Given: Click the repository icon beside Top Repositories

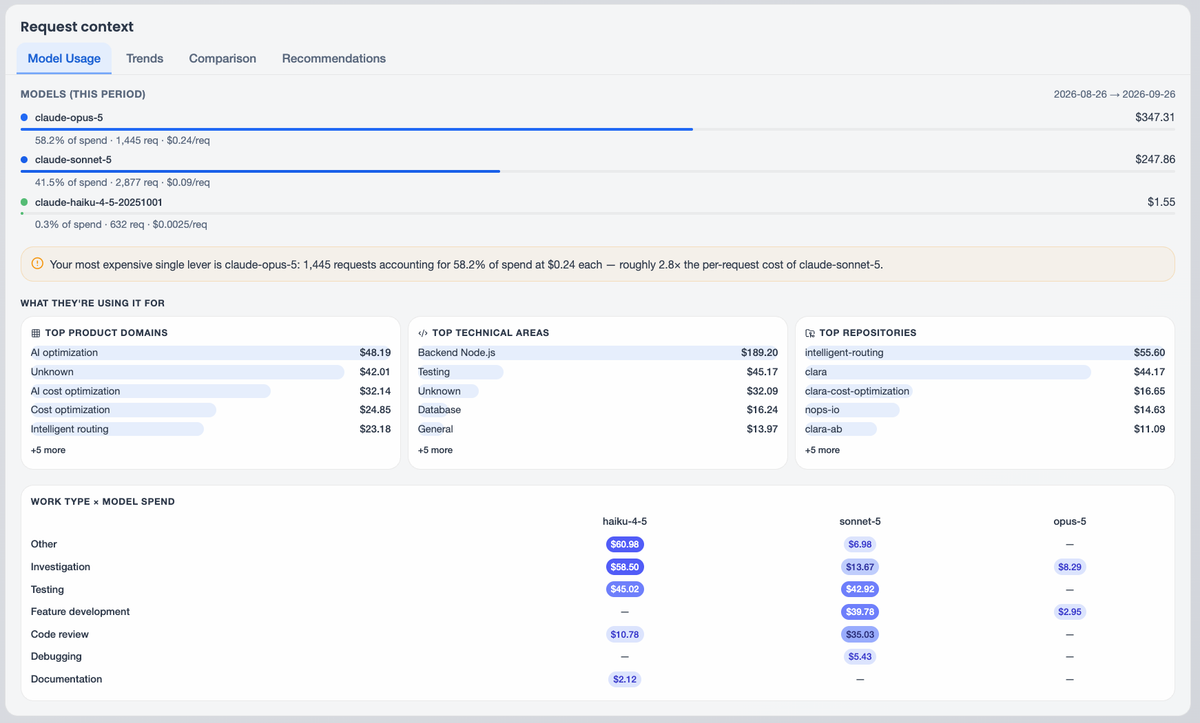Looking at the screenshot, I should pyautogui.click(x=810, y=333).
